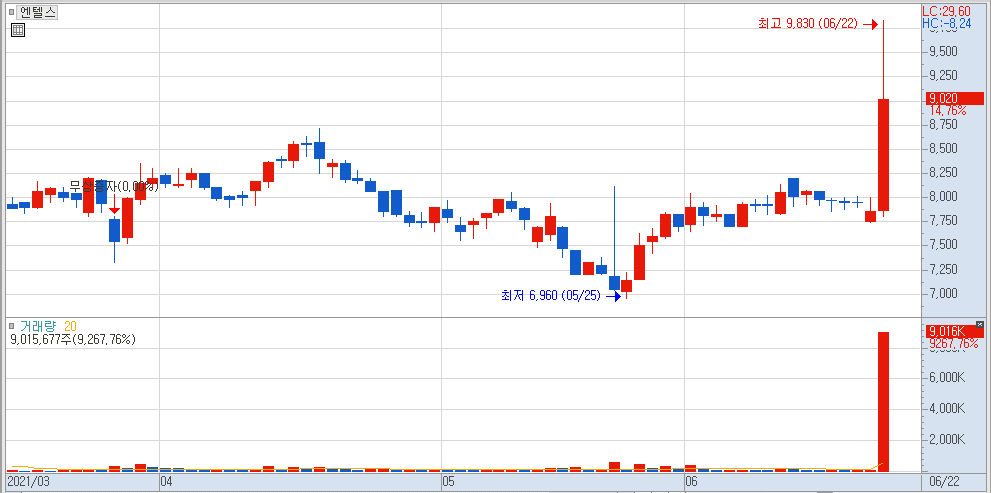The image size is (991, 493).
Task: Select the 거래량 volume indicator label
Action: click(38, 326)
